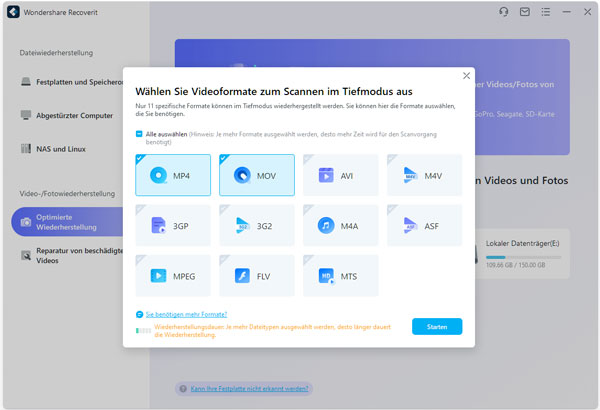Click the NAS server icon in sidebar
The width and height of the screenshot is (600, 410).
pyautogui.click(x=26, y=149)
